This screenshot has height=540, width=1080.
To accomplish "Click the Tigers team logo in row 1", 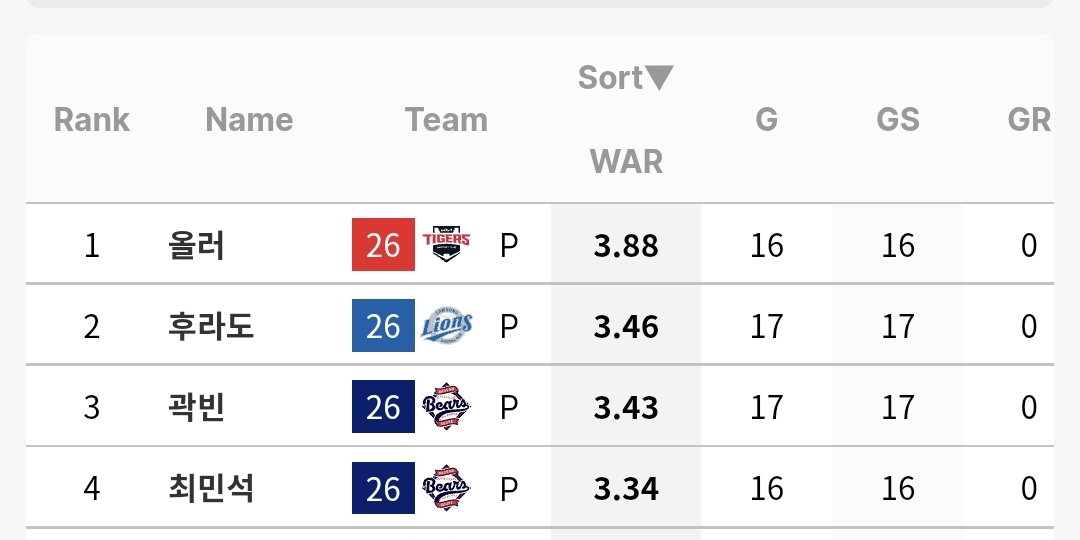I will (x=446, y=245).
